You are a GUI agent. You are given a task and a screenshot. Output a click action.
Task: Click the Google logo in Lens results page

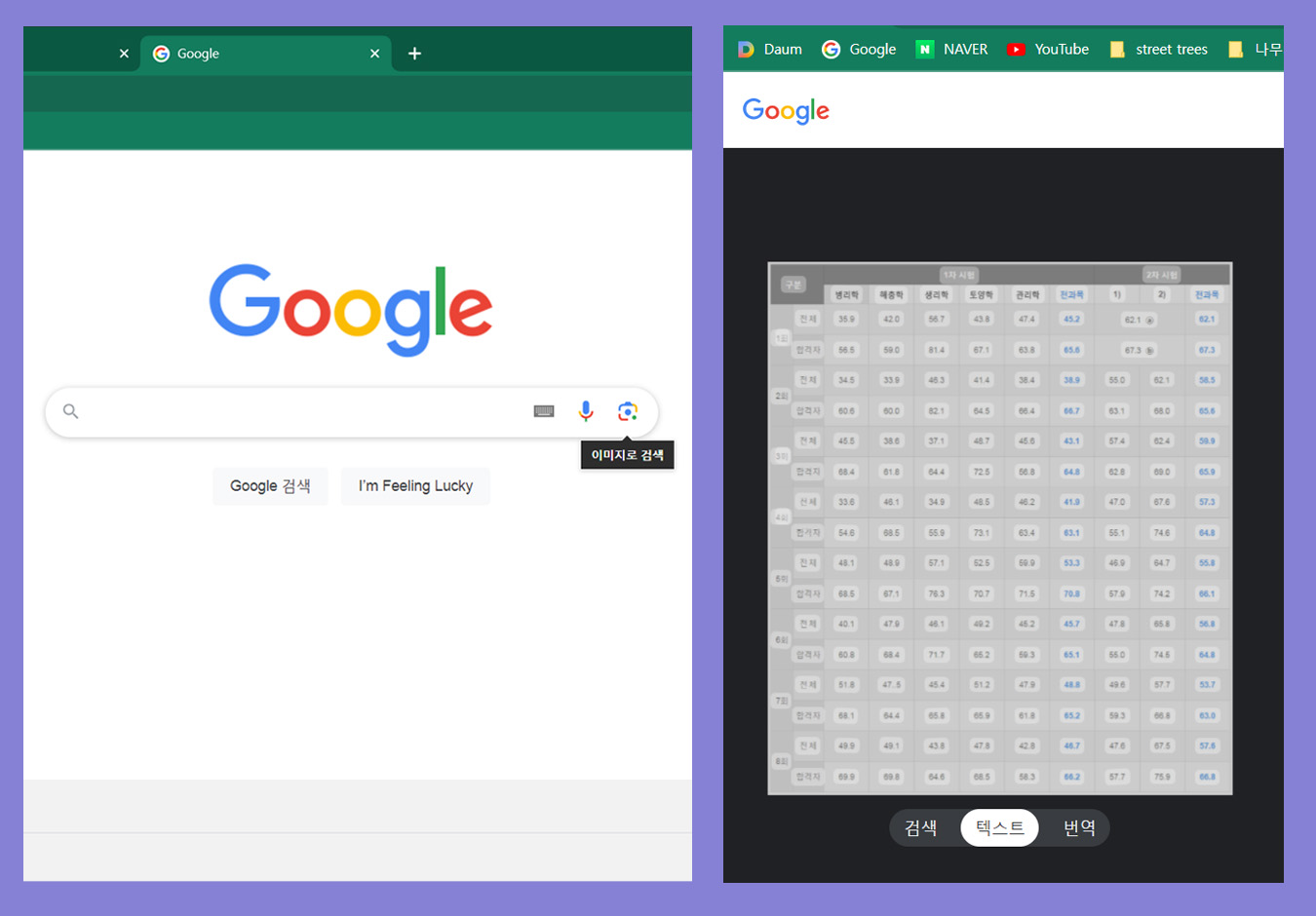786,111
